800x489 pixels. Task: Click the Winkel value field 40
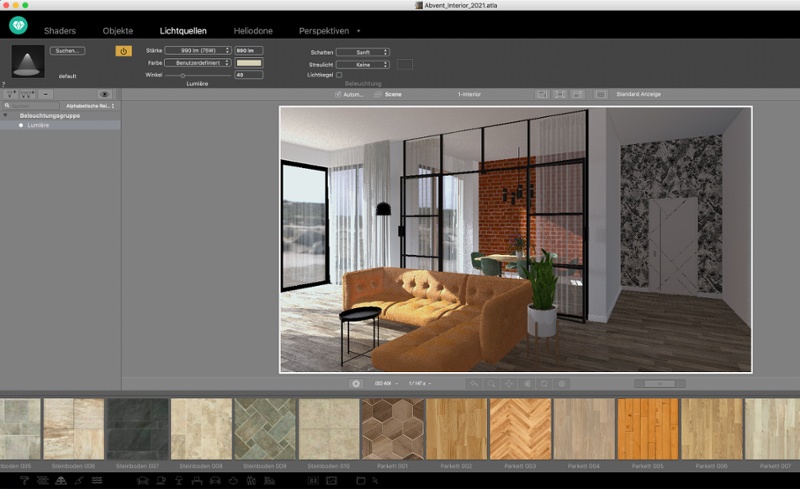click(249, 75)
